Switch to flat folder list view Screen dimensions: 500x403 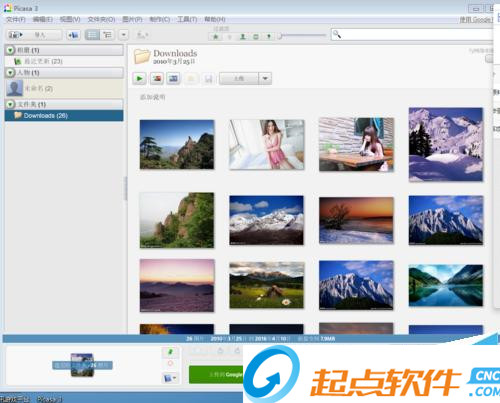click(92, 35)
